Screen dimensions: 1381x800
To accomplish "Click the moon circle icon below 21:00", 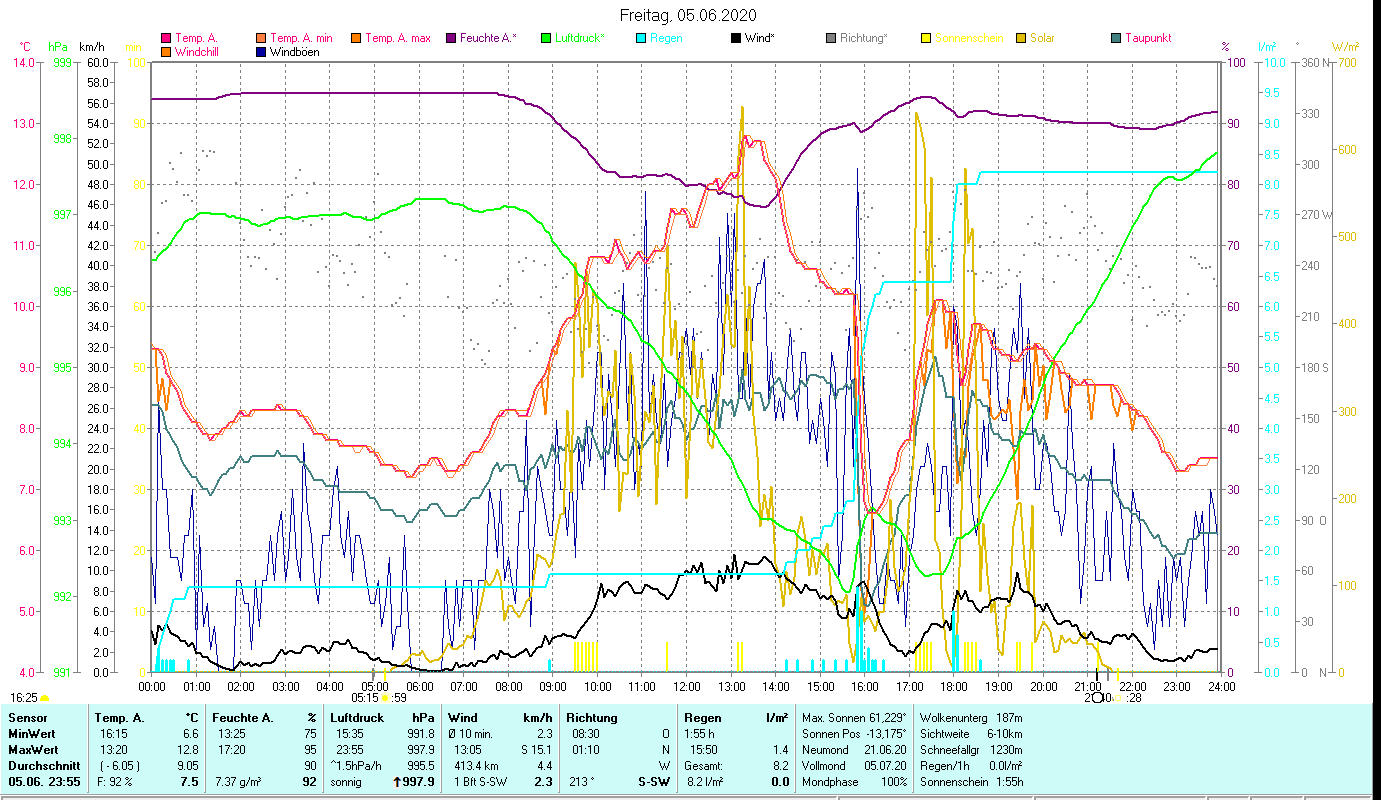I will pos(1097,698).
